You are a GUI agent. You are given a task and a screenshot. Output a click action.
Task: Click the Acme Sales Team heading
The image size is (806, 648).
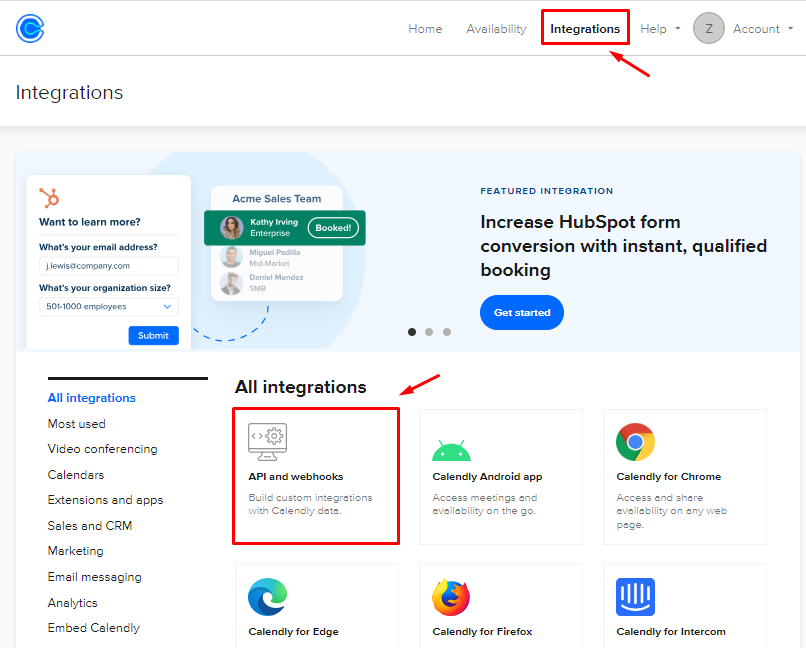tap(277, 198)
